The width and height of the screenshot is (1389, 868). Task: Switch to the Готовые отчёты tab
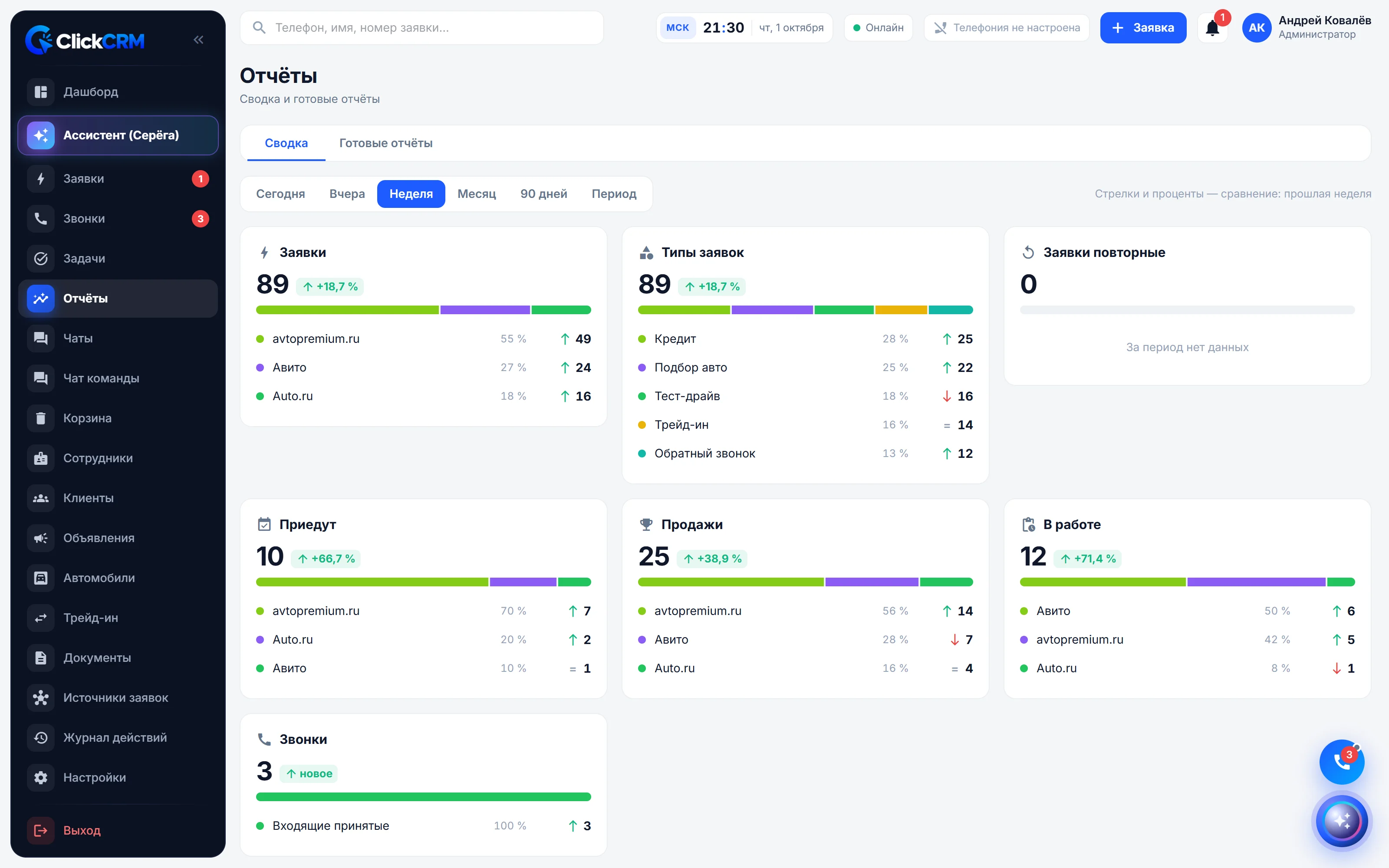pos(386,143)
